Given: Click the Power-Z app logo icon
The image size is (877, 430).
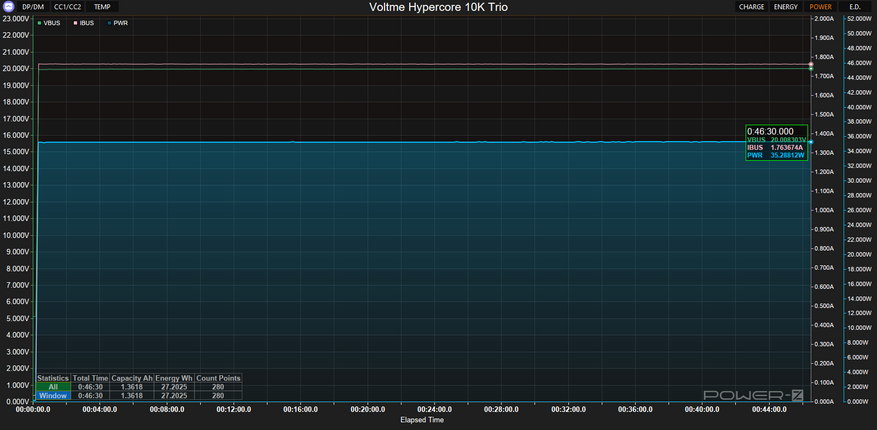Looking at the screenshot, I should pyautogui.click(x=8, y=6).
